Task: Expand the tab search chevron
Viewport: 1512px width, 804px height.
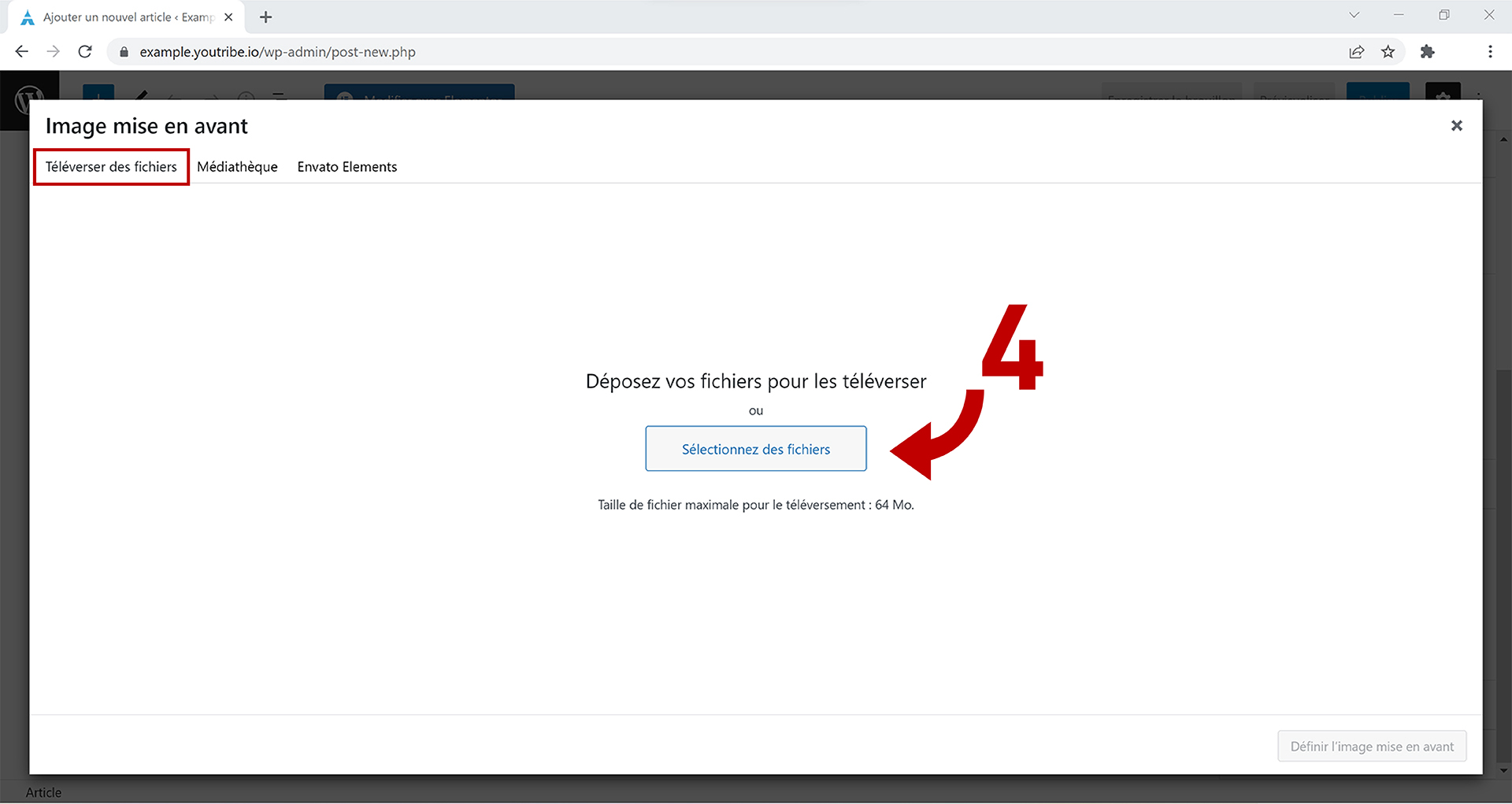Action: click(x=1354, y=15)
